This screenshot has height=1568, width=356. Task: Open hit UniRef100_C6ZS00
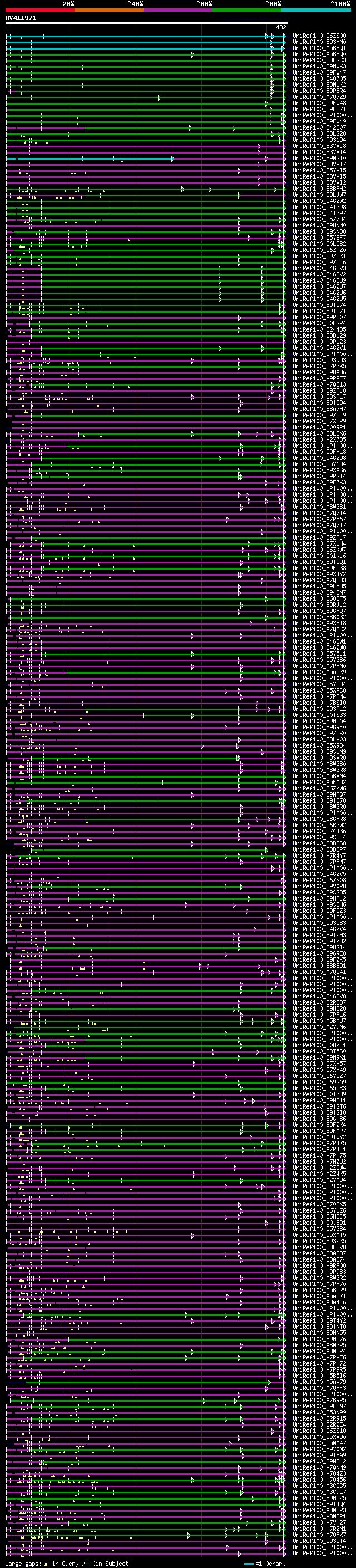(319, 36)
